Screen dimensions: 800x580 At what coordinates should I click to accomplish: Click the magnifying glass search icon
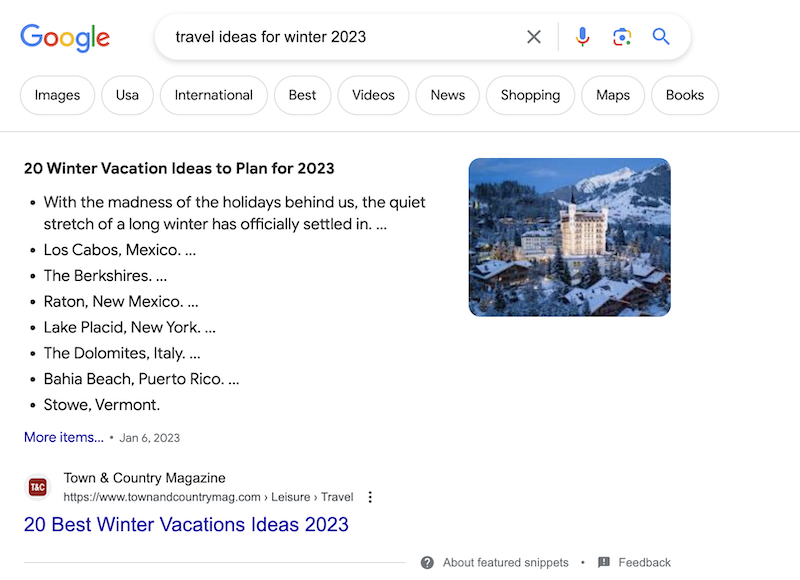(661, 36)
